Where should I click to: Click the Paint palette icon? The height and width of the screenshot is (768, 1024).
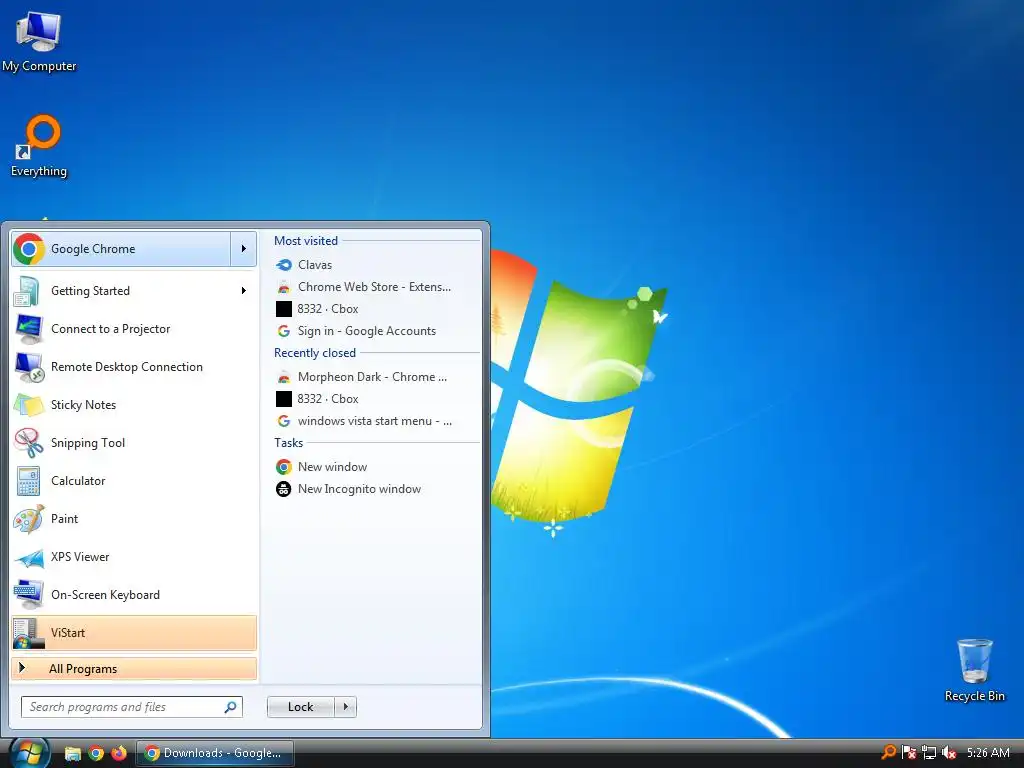coord(29,519)
